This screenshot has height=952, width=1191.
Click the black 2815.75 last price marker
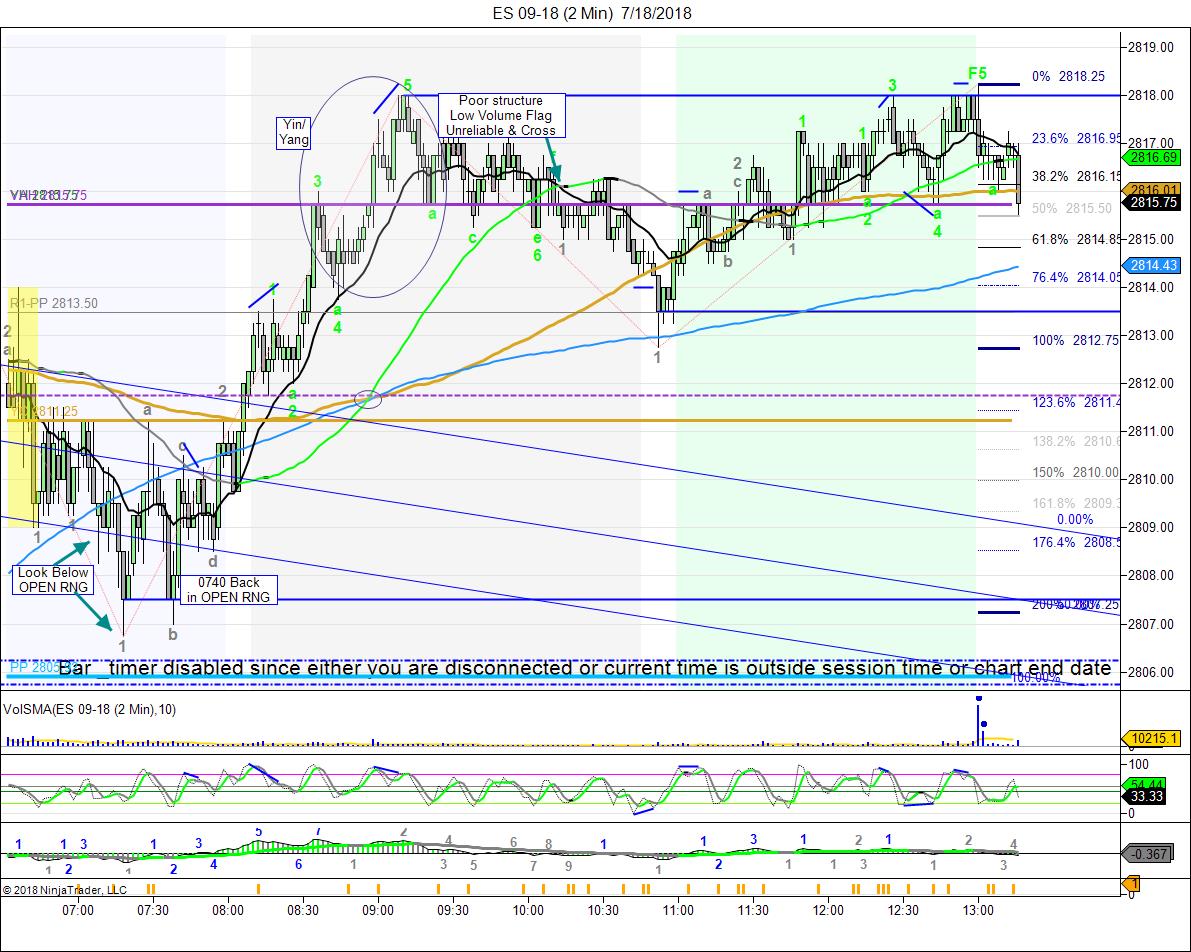coord(1152,203)
